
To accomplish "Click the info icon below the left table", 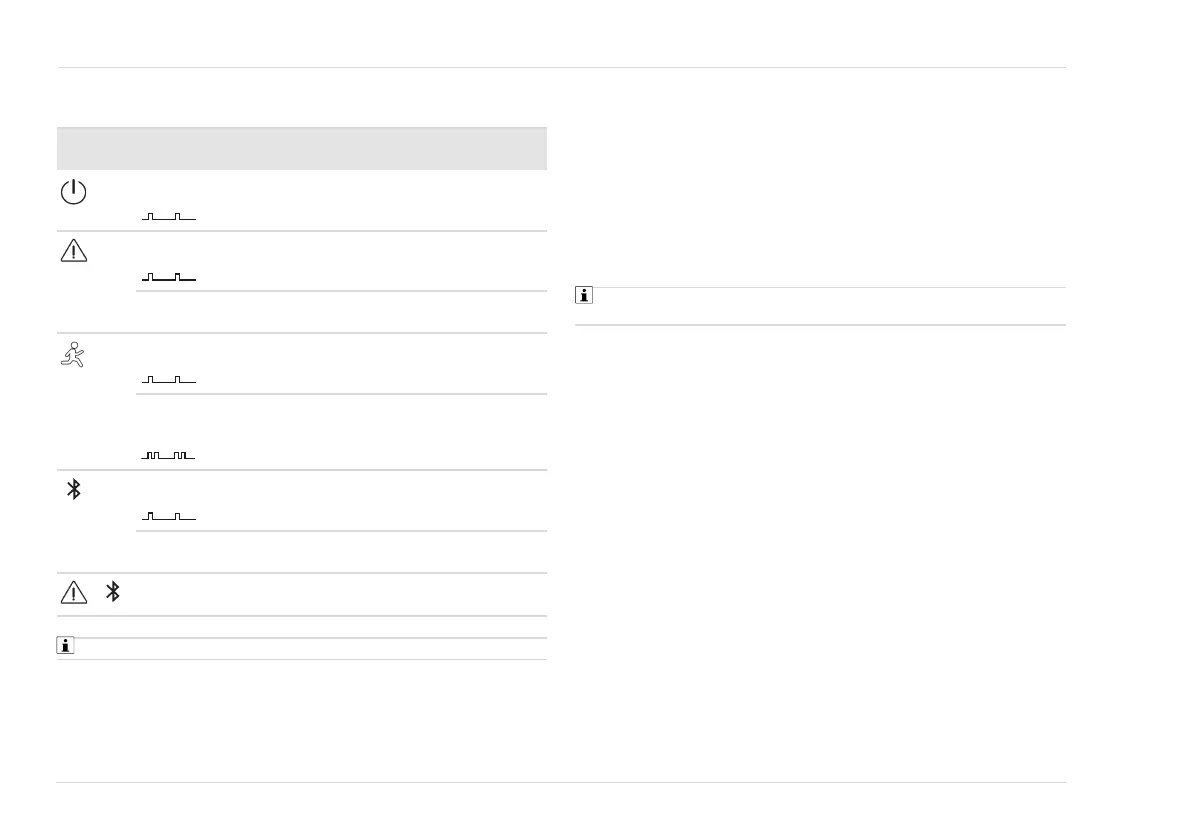I will 64,647.
